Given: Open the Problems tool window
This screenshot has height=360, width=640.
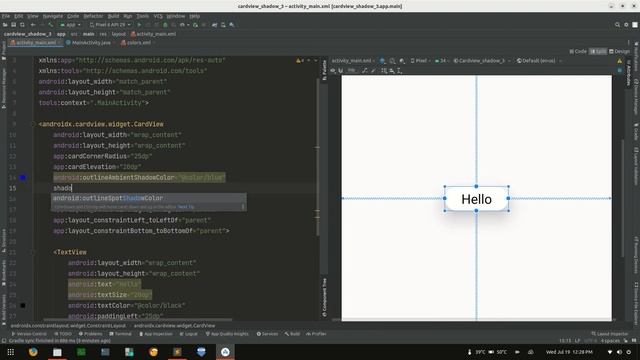Looking at the screenshot, I should pos(90,334).
